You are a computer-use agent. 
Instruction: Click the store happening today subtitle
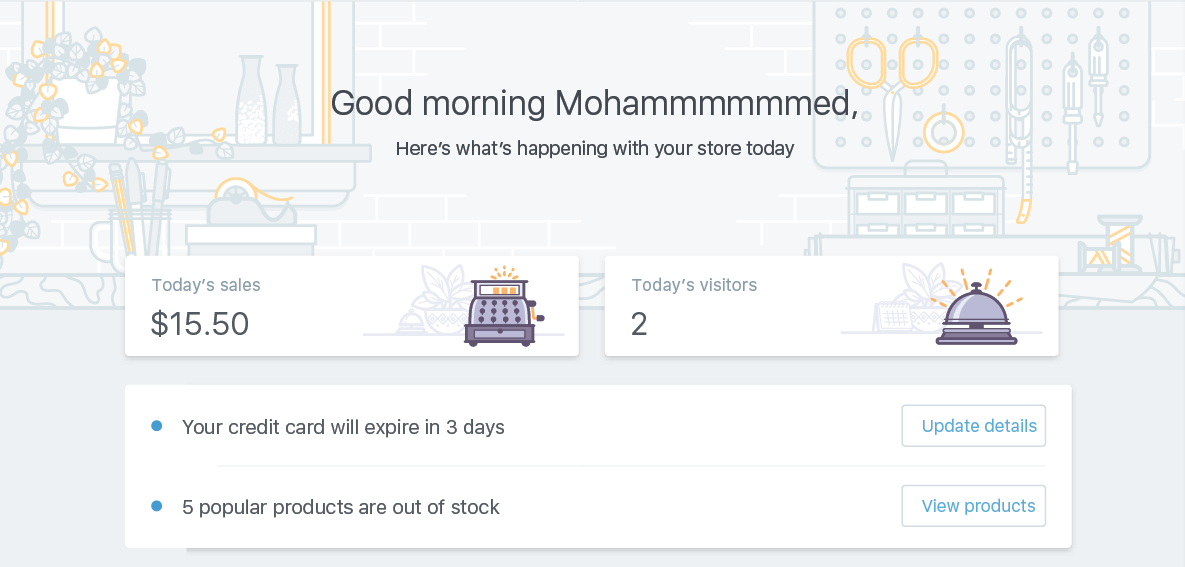click(594, 149)
